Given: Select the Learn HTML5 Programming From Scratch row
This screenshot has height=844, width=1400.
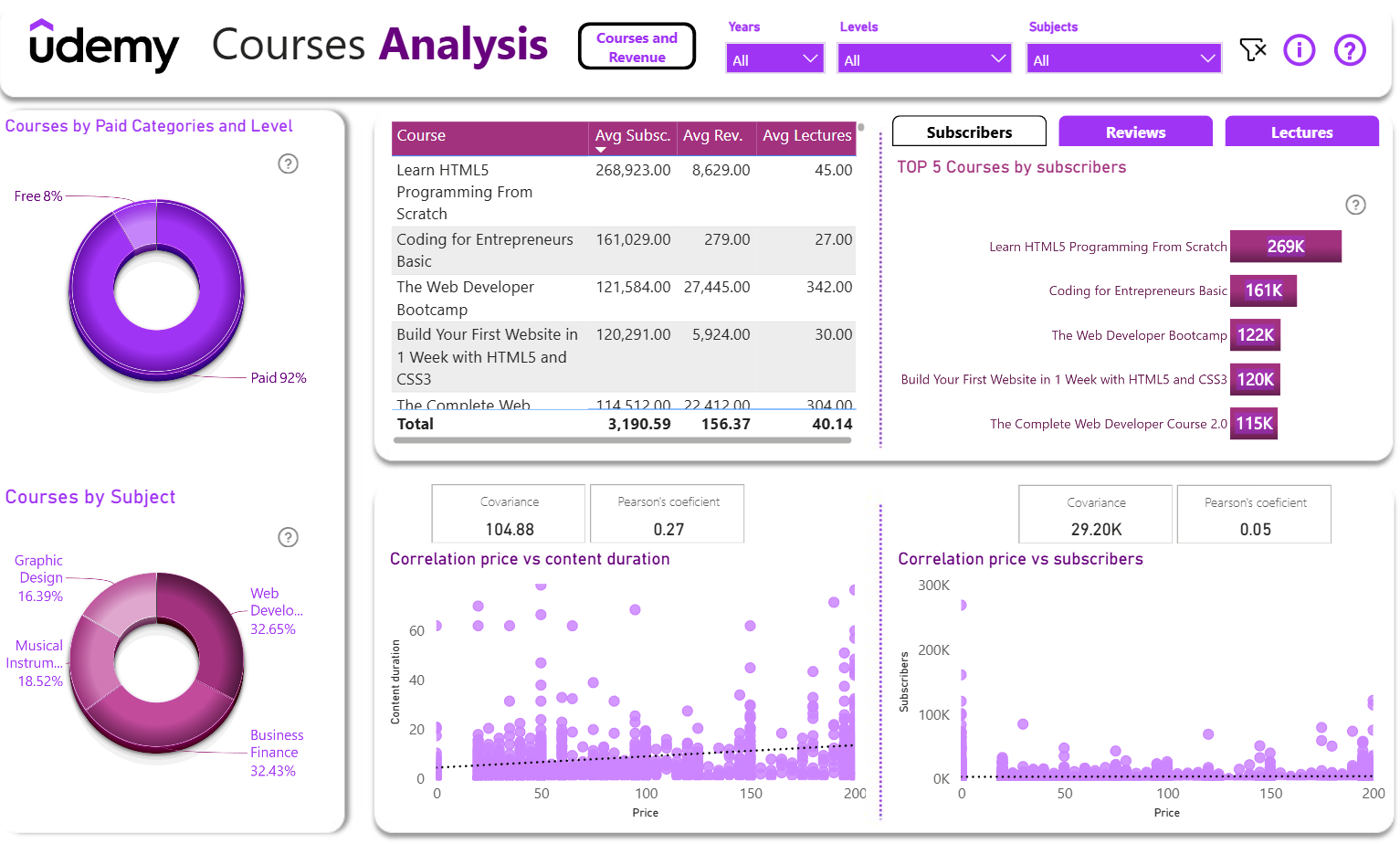Looking at the screenshot, I should pos(624,192).
